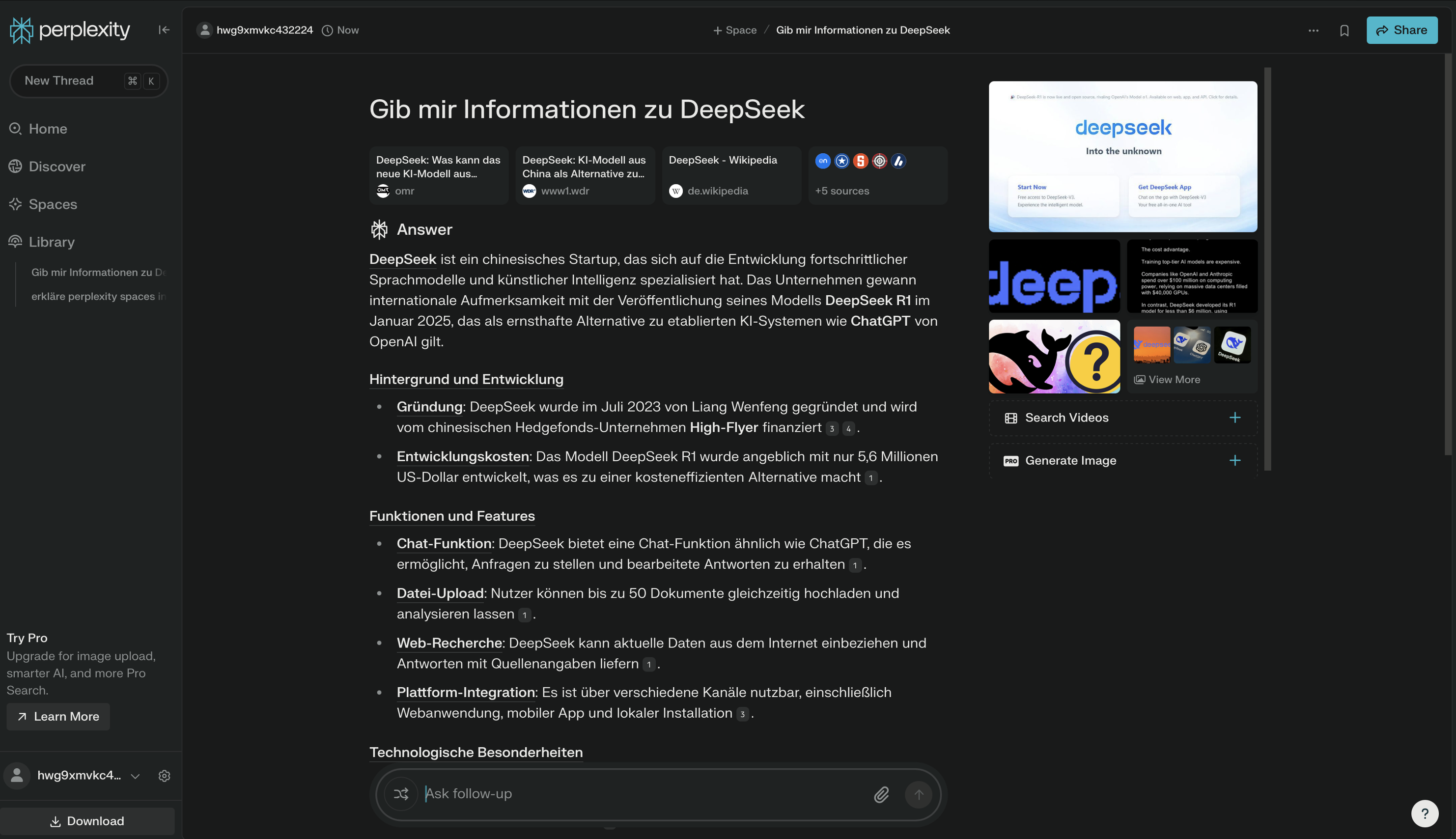Expand the account menu chevron
The height and width of the screenshot is (839, 1456).
(x=136, y=776)
